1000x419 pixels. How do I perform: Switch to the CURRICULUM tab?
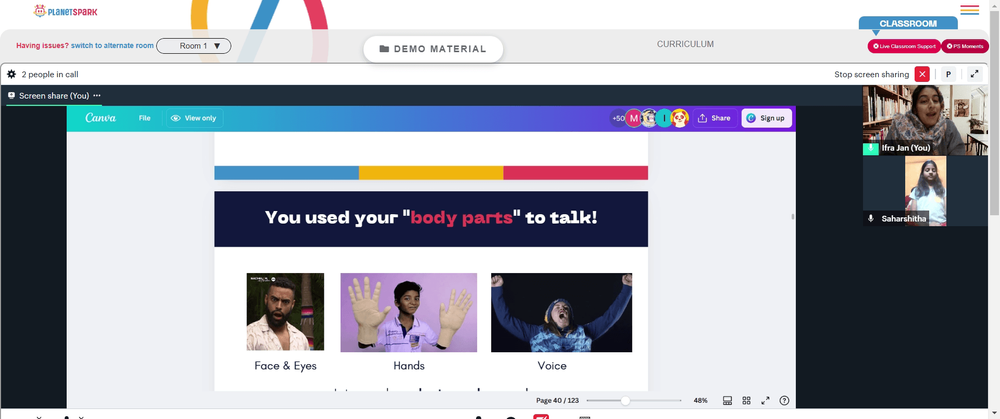click(685, 44)
